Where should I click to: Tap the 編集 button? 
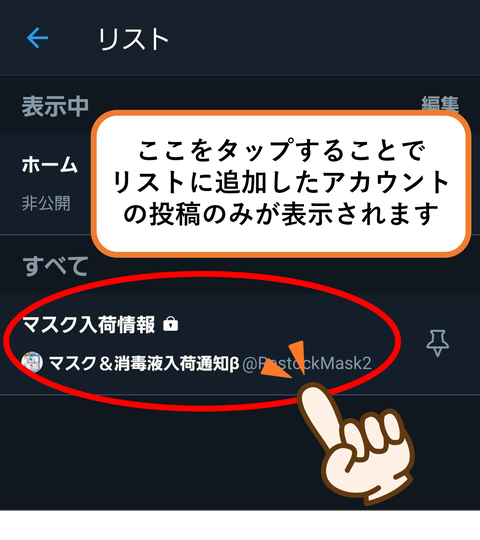point(440,103)
